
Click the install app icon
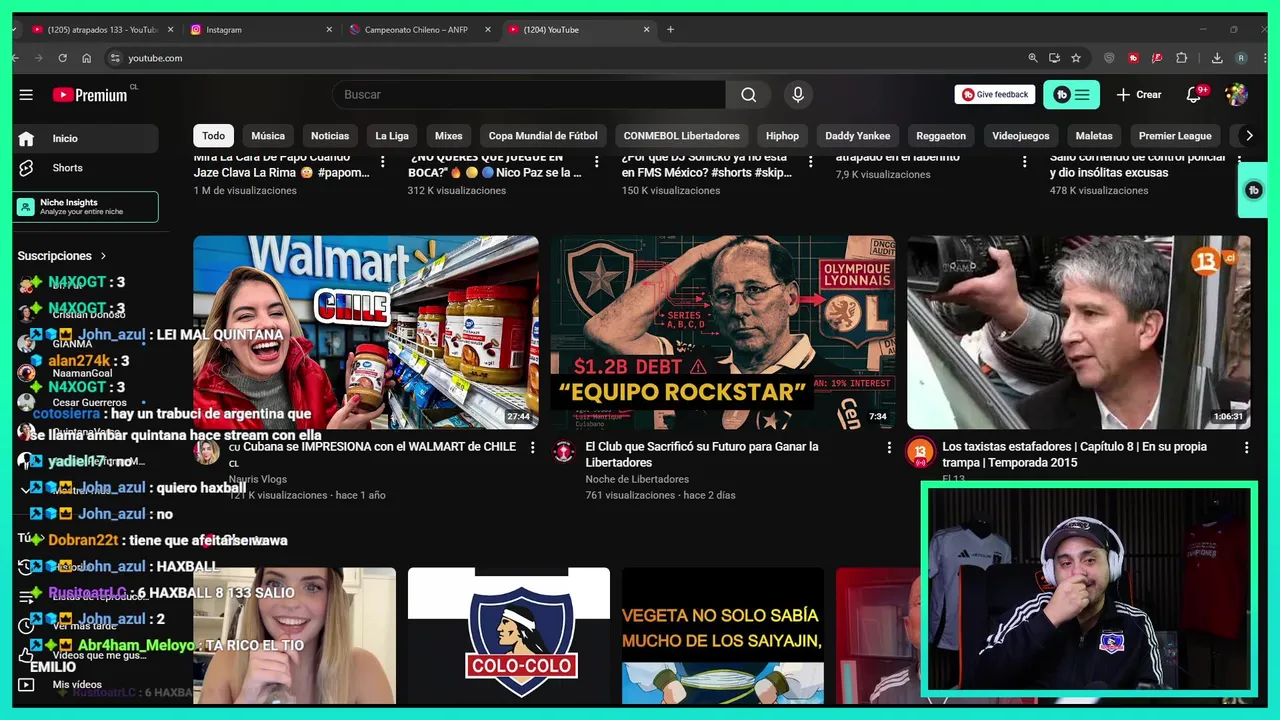point(1054,58)
